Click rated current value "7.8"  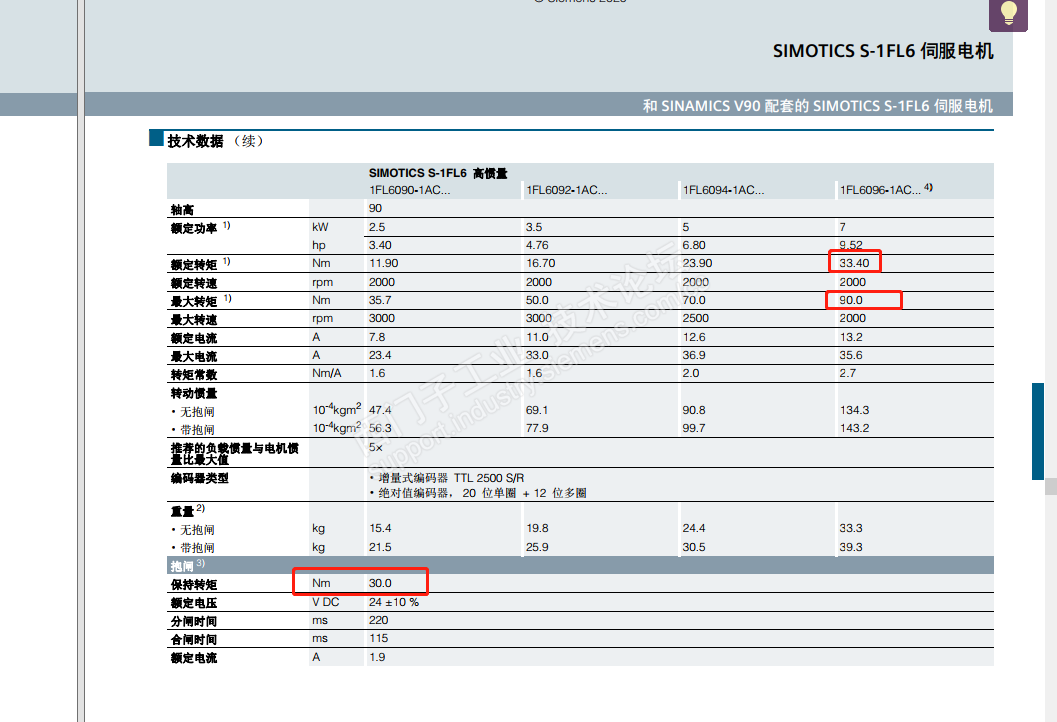(377, 337)
